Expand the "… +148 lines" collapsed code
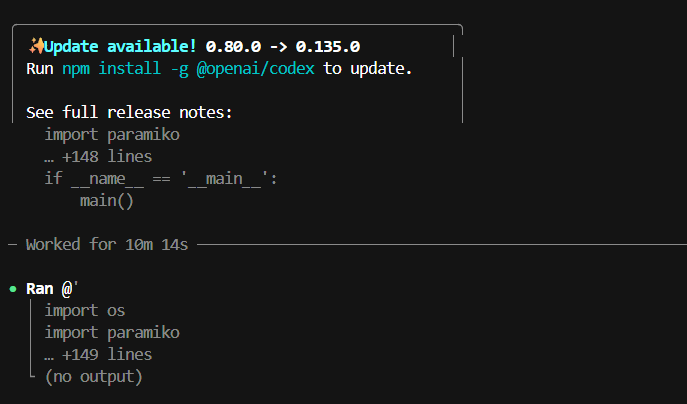 click(98, 156)
